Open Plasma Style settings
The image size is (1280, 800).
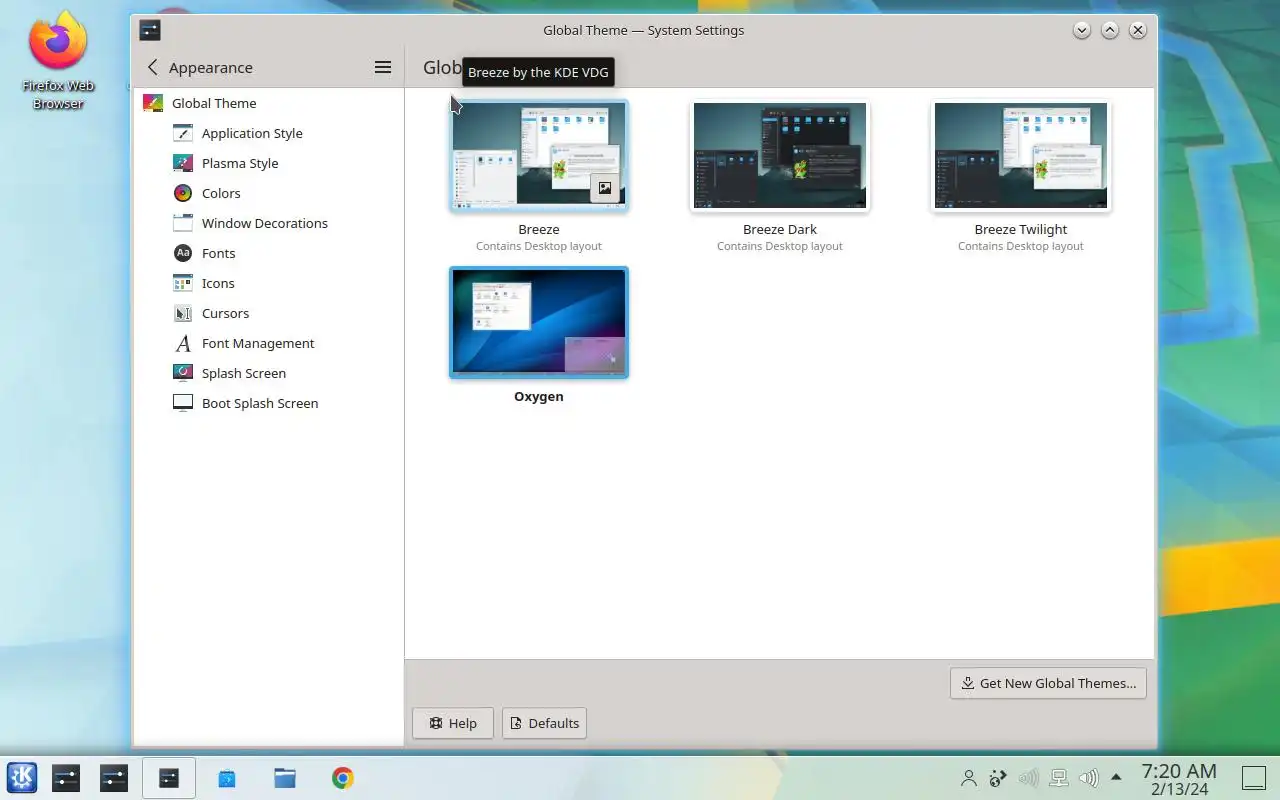(268, 163)
